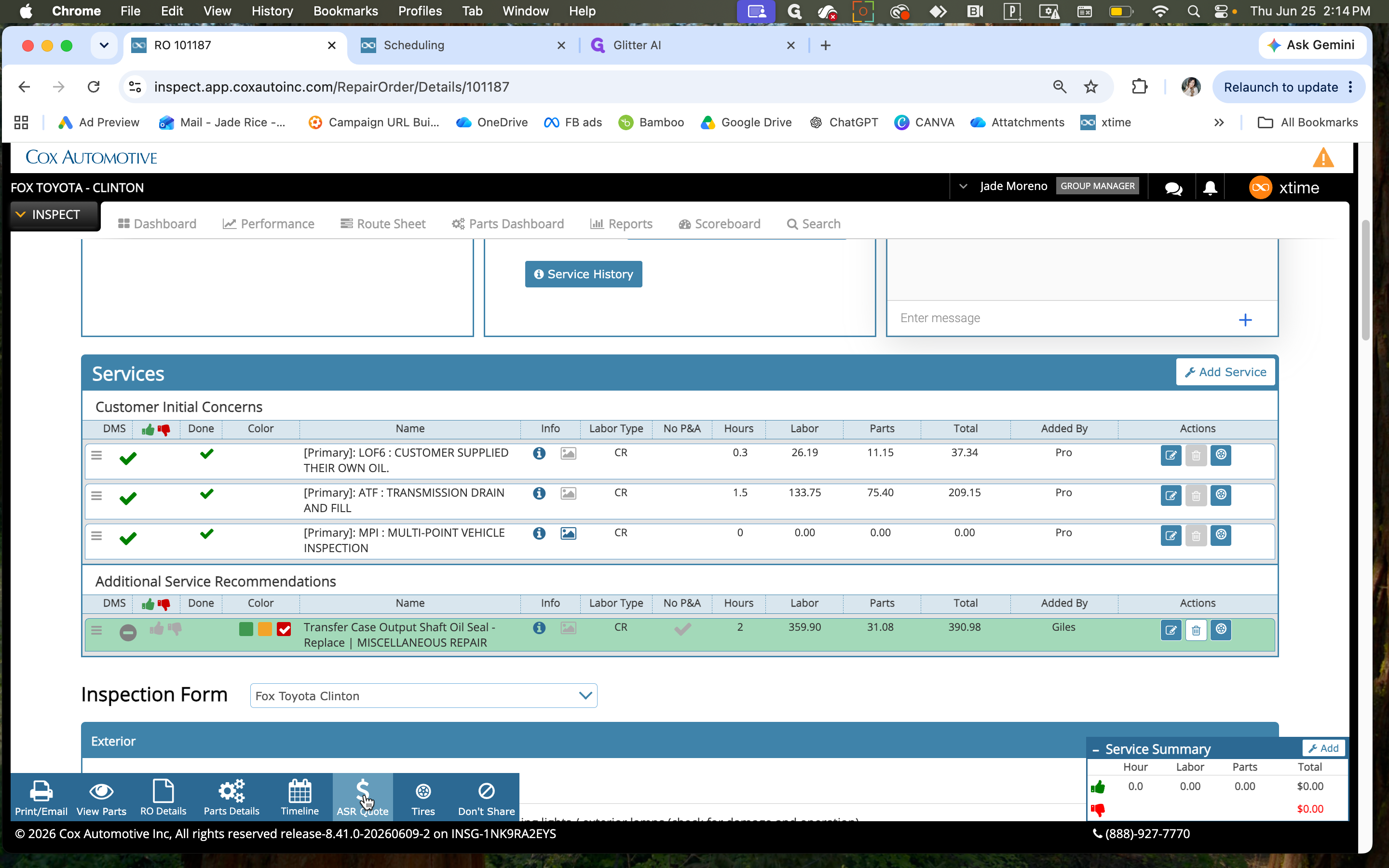View info for MPI service

click(539, 534)
